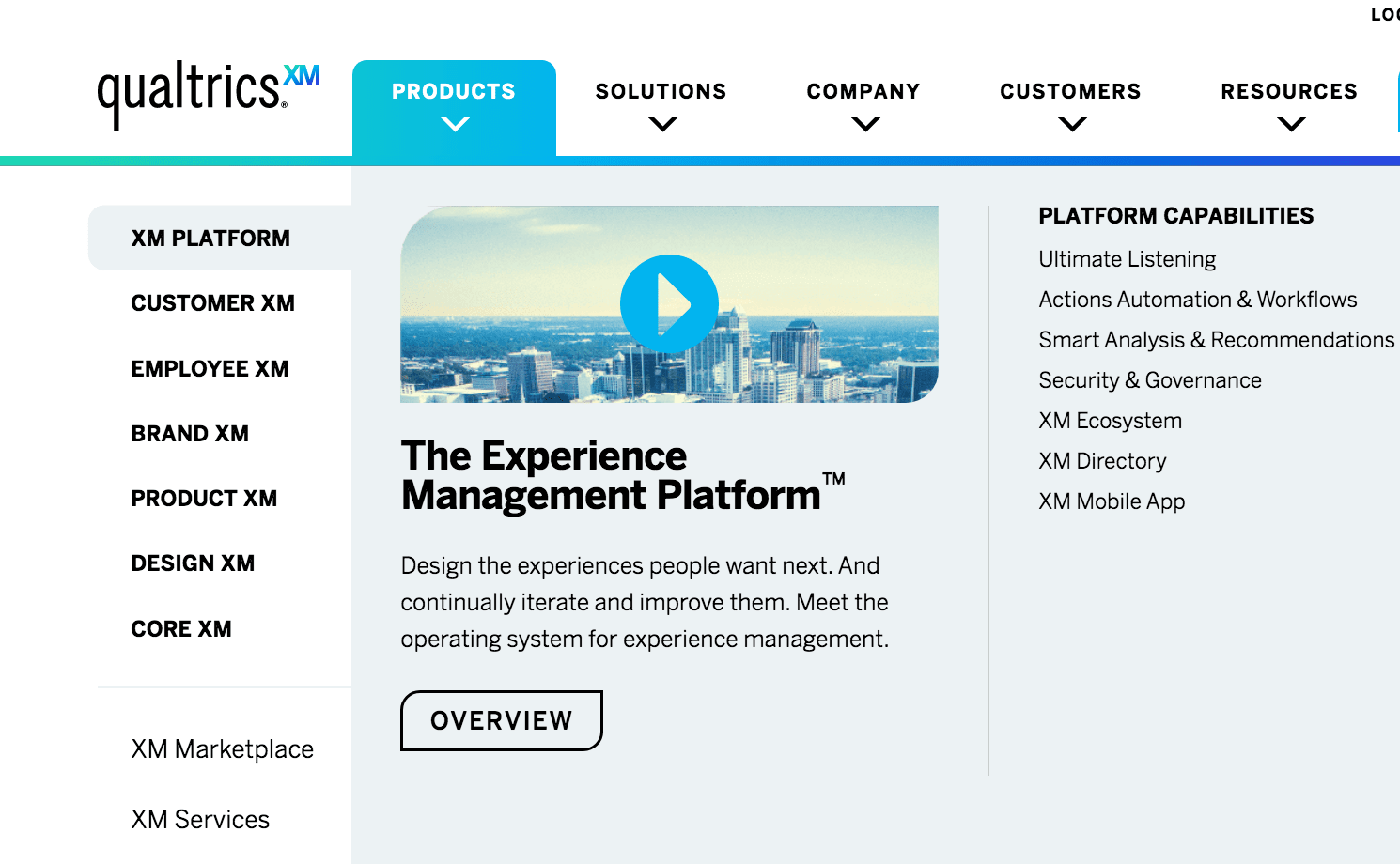Viewport: 1400px width, 864px height.
Task: Open XM Mobile App link
Action: (1112, 501)
